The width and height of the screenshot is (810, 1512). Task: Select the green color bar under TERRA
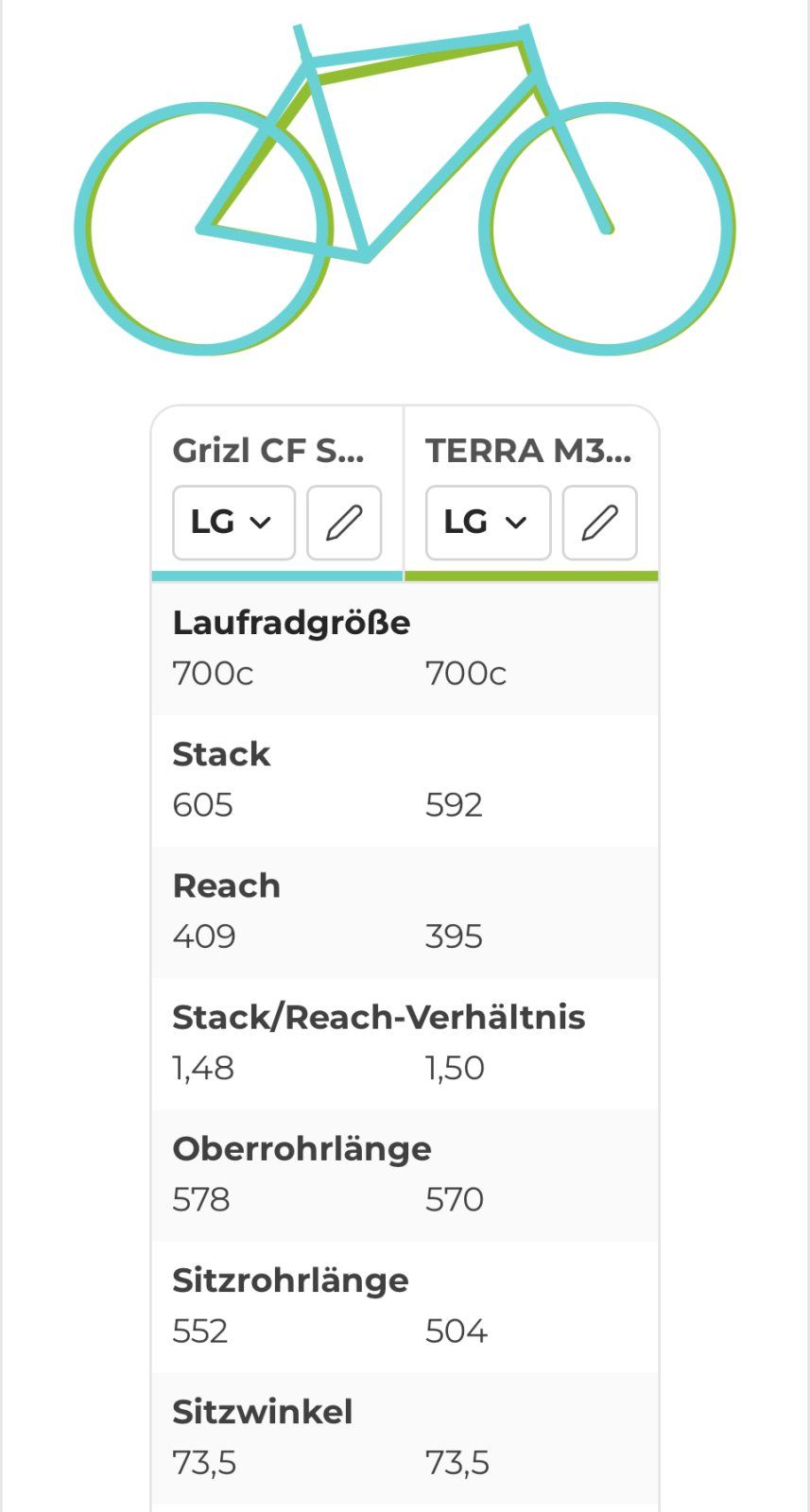pos(531,576)
